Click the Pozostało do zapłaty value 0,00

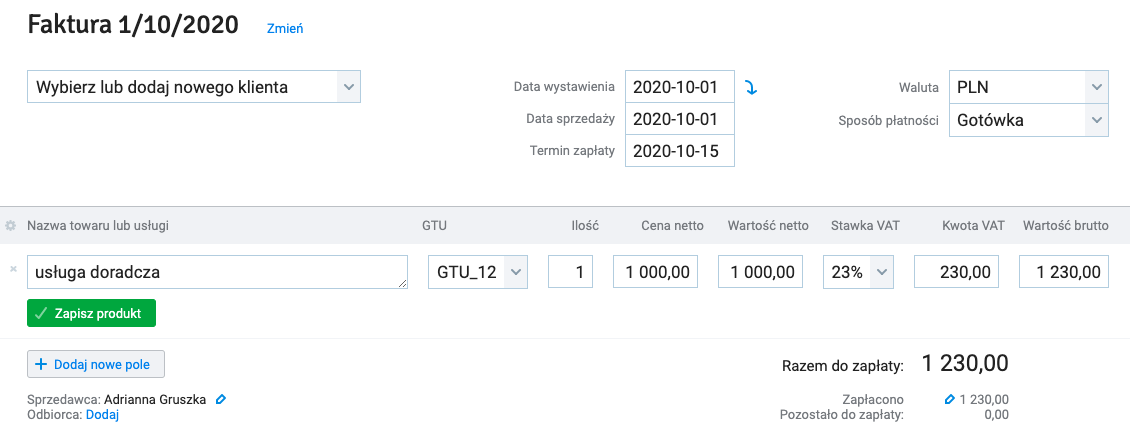point(996,415)
